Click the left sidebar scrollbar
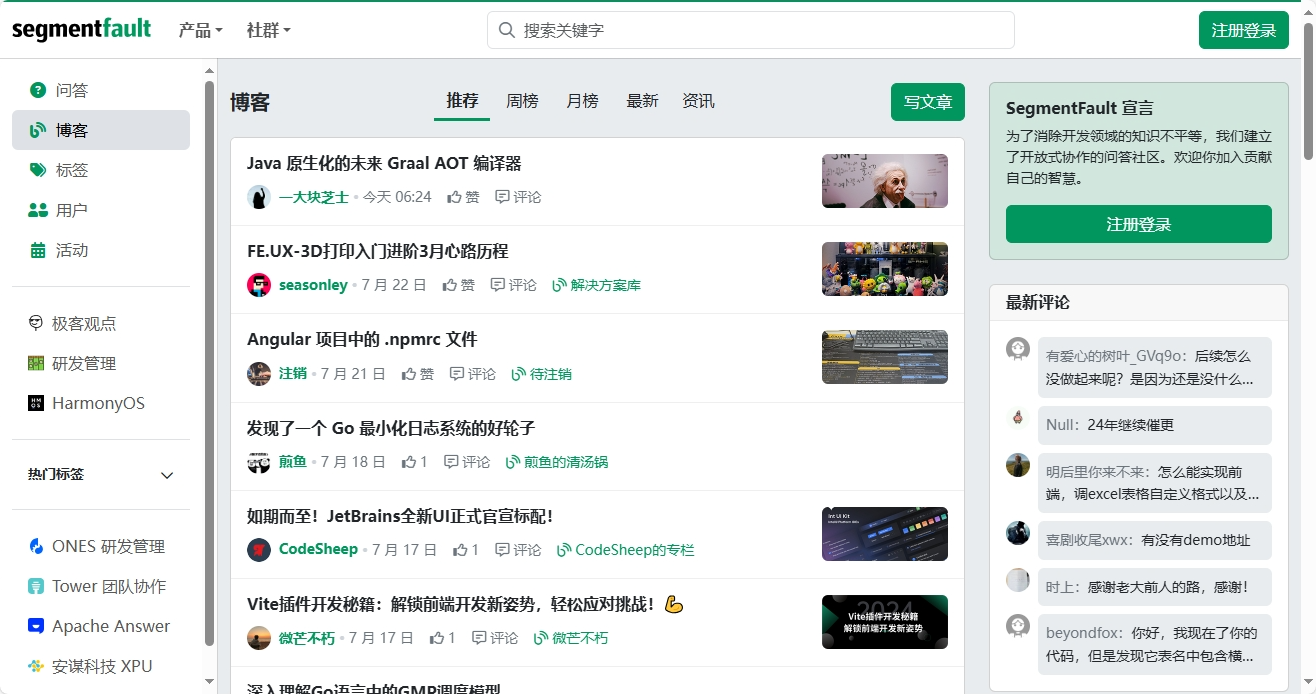 click(209, 365)
